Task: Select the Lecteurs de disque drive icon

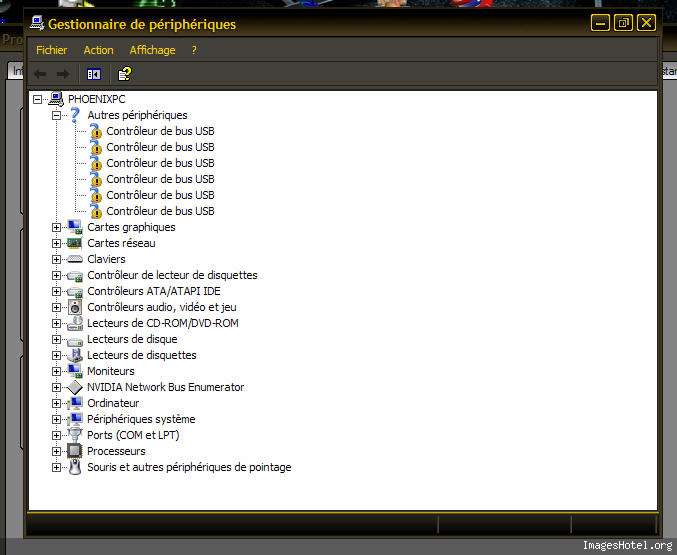Action: coord(75,340)
